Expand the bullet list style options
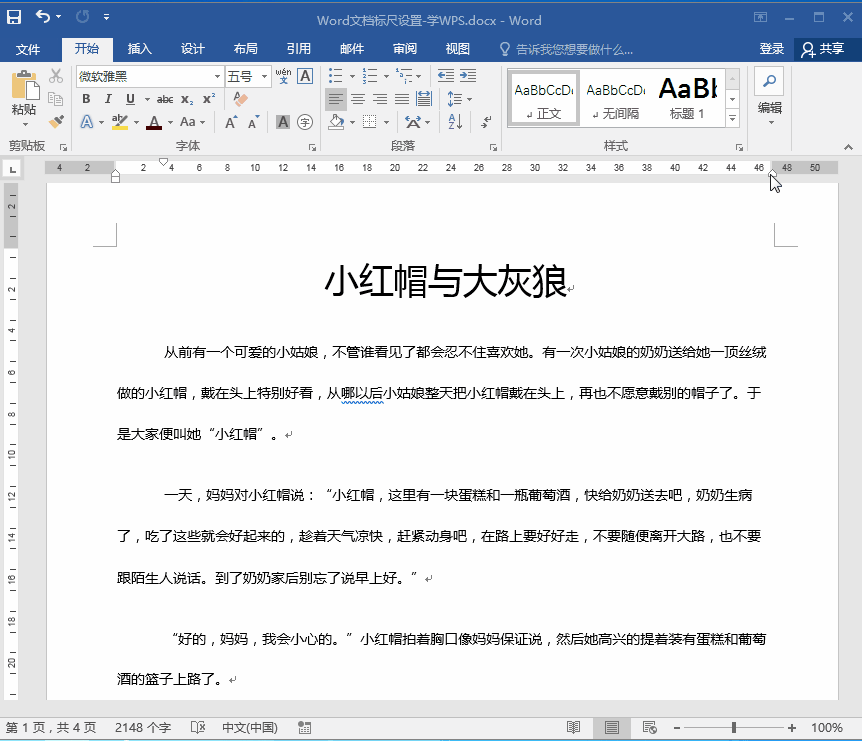The width and height of the screenshot is (862, 741). click(x=352, y=75)
